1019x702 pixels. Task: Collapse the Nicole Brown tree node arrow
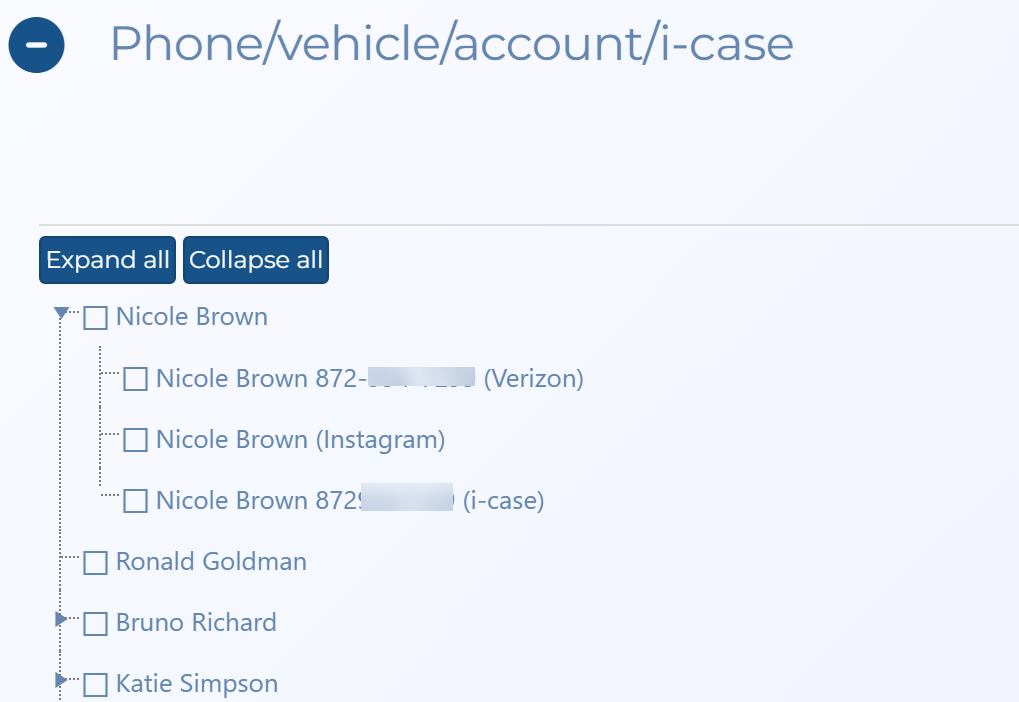61,314
